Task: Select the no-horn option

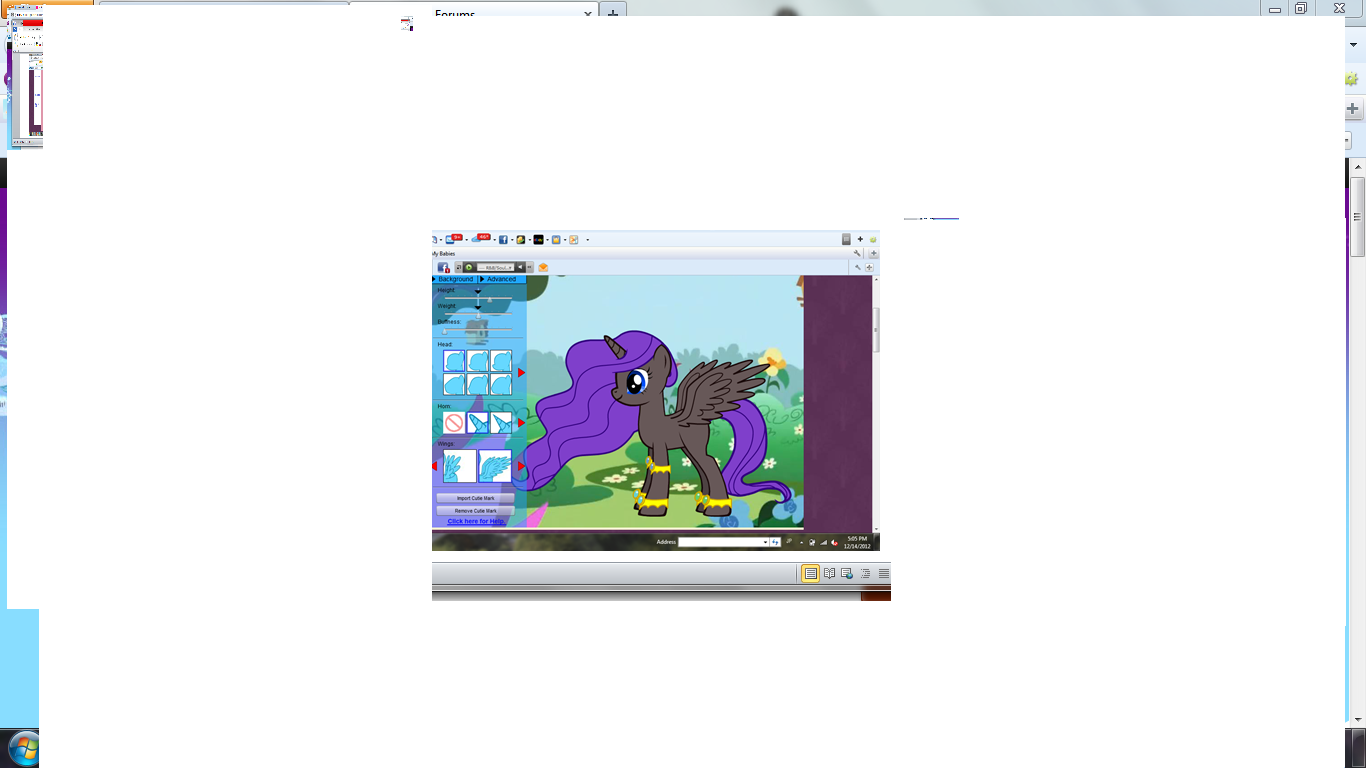Action: (454, 423)
